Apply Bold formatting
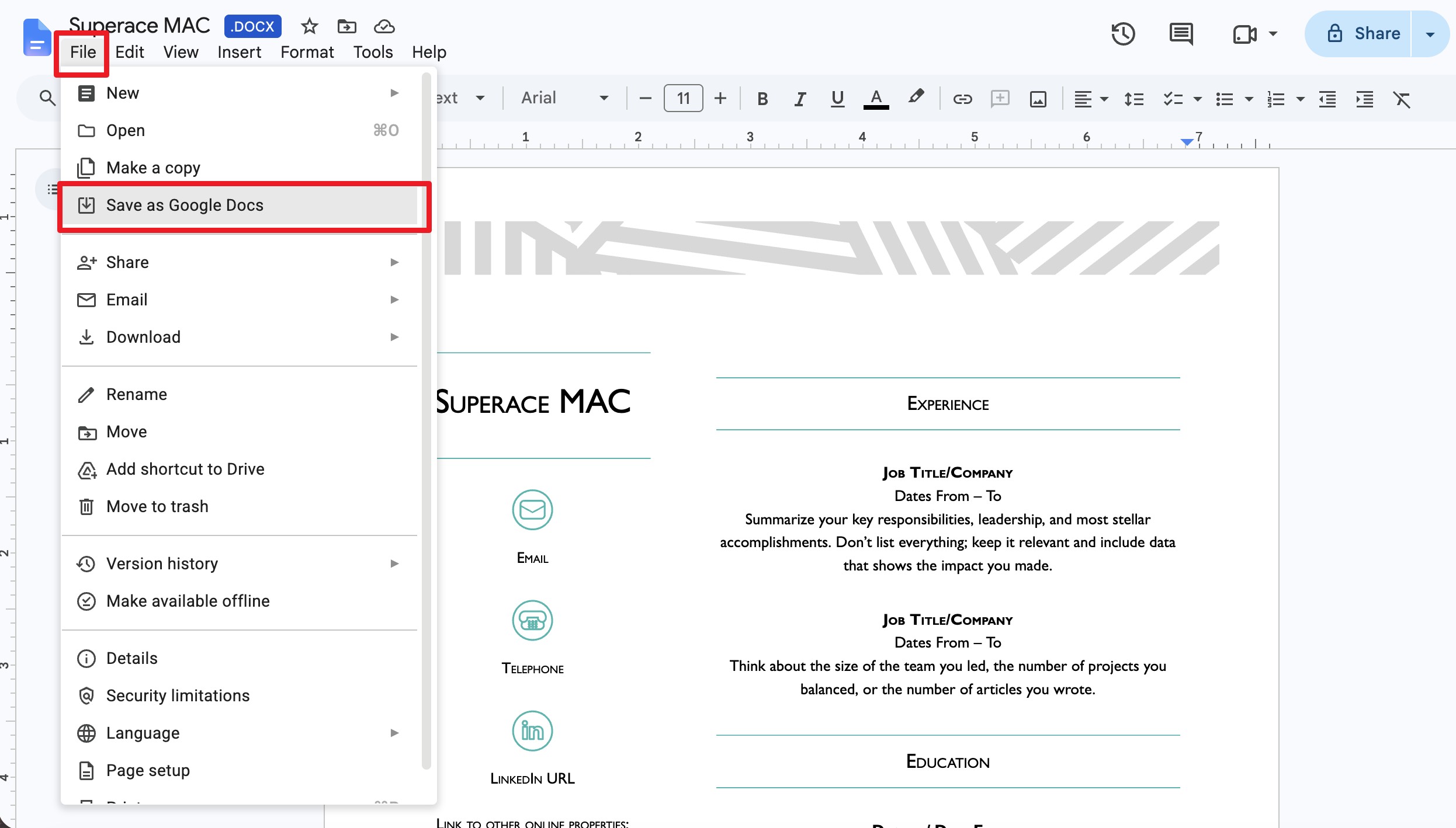This screenshot has width=1456, height=828. (762, 99)
